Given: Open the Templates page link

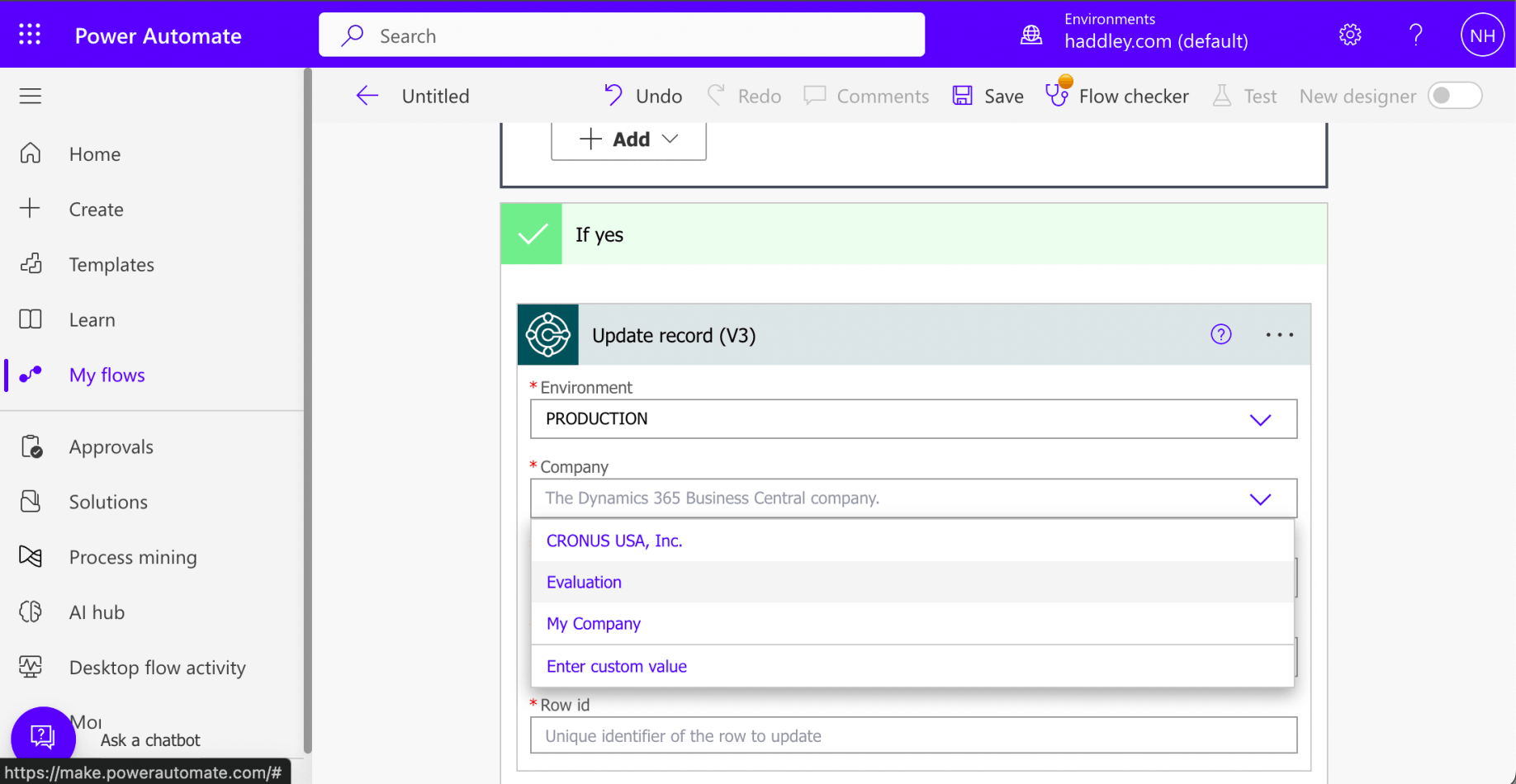Looking at the screenshot, I should pyautogui.click(x=111, y=264).
